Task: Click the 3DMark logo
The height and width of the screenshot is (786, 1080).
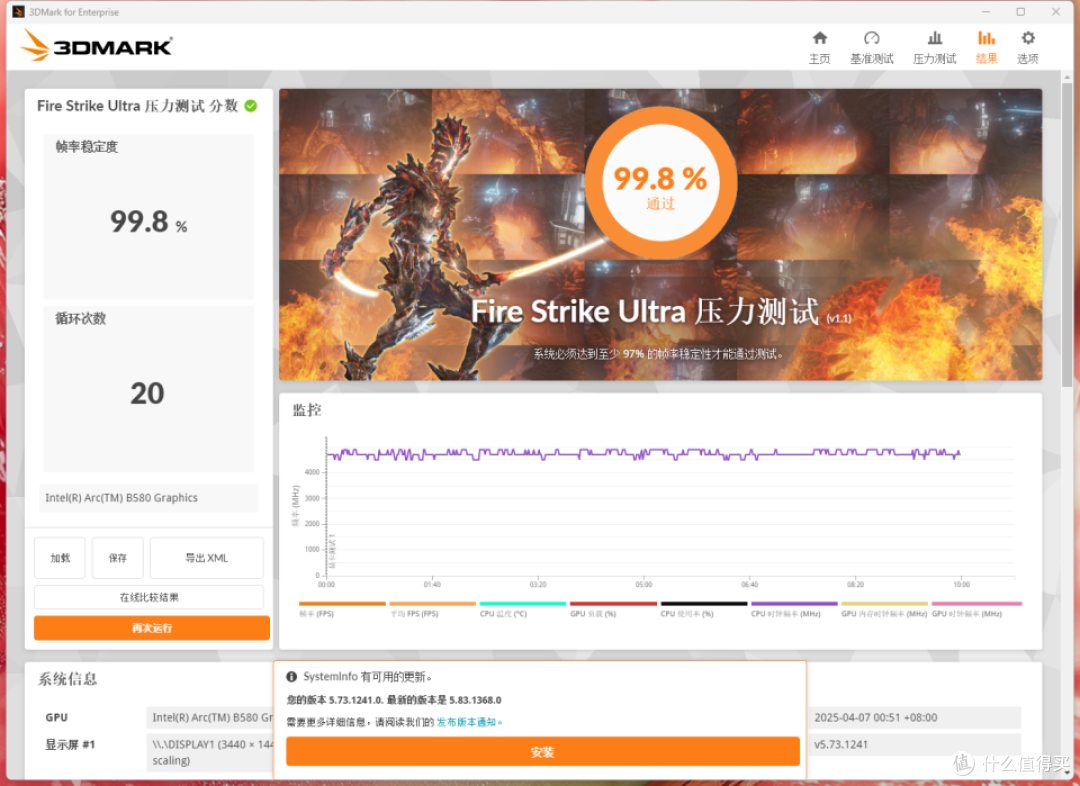Action: (x=96, y=45)
